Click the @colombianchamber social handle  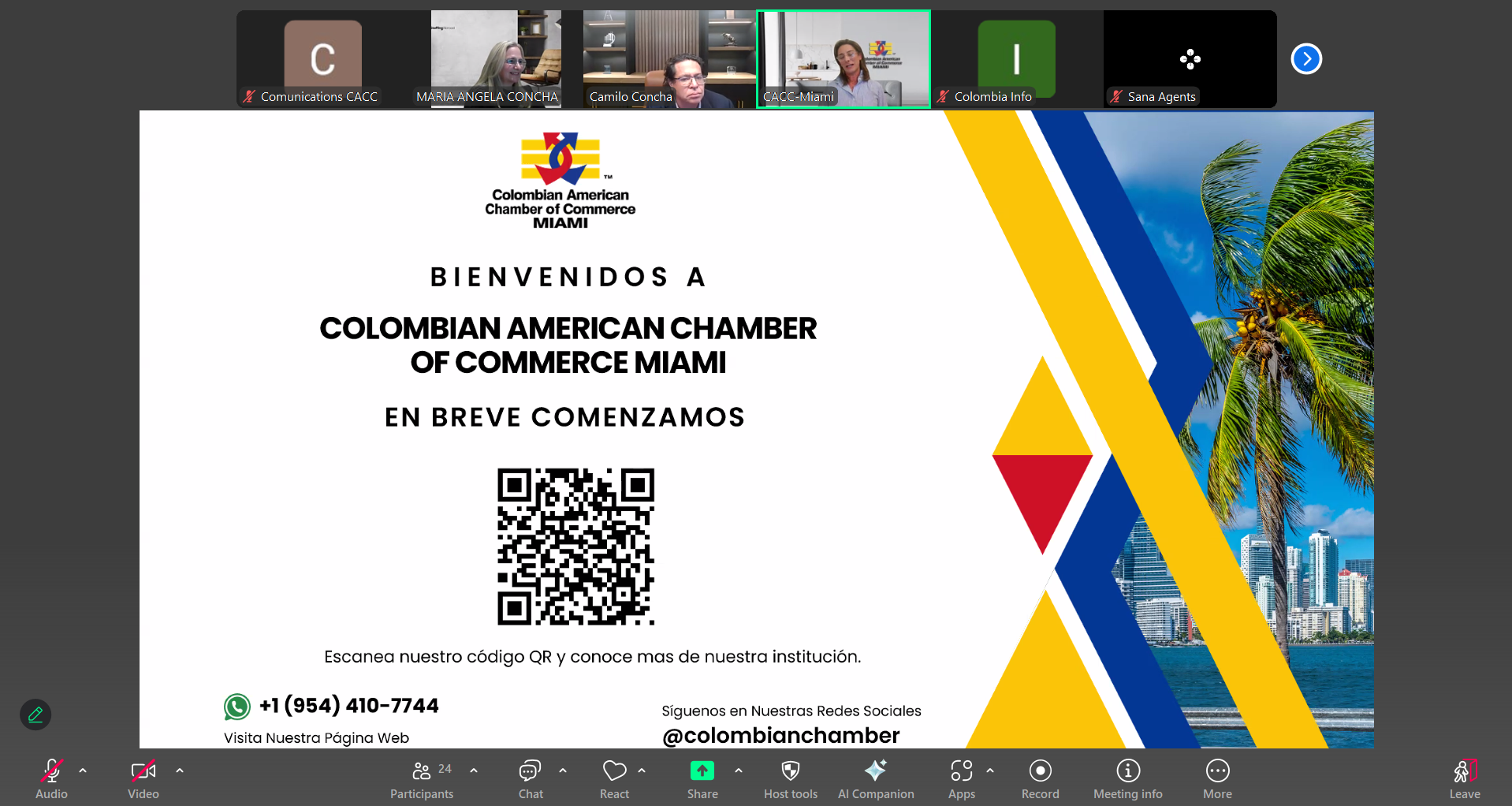781,736
